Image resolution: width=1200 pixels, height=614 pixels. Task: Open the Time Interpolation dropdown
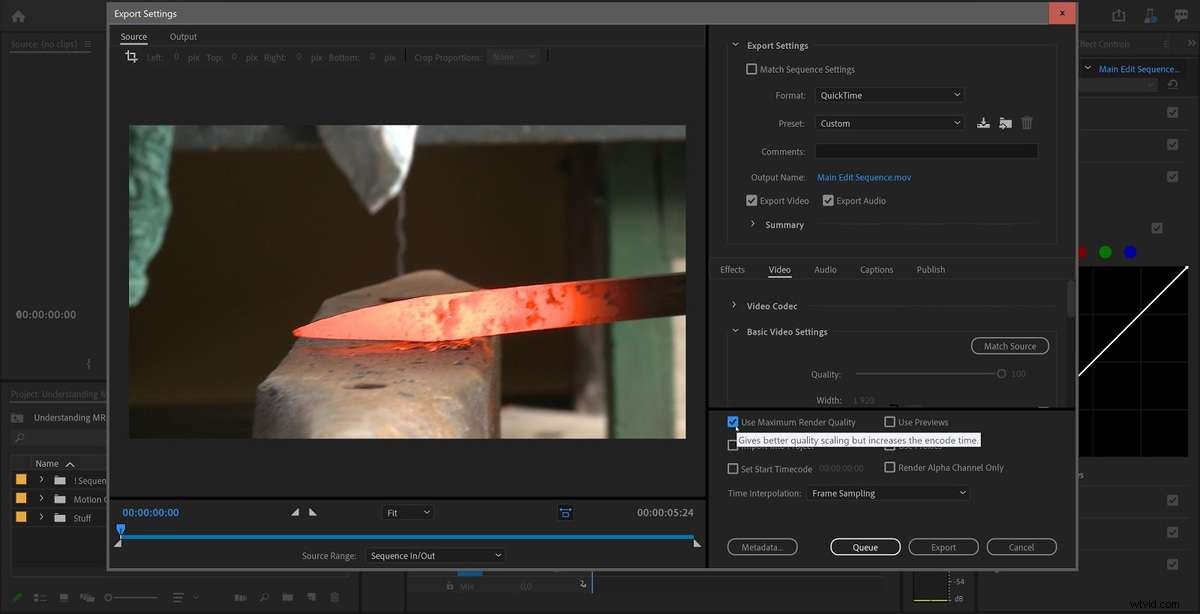coord(886,492)
